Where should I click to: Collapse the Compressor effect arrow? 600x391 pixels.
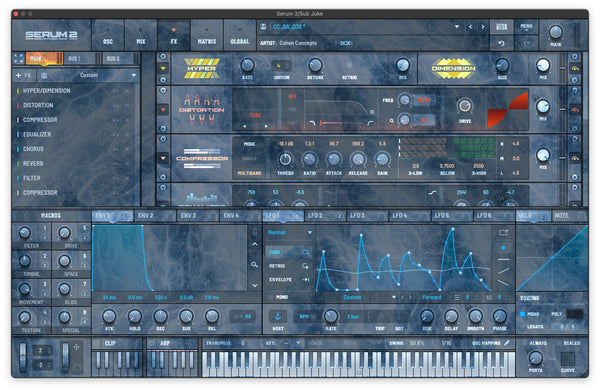[x=163, y=158]
